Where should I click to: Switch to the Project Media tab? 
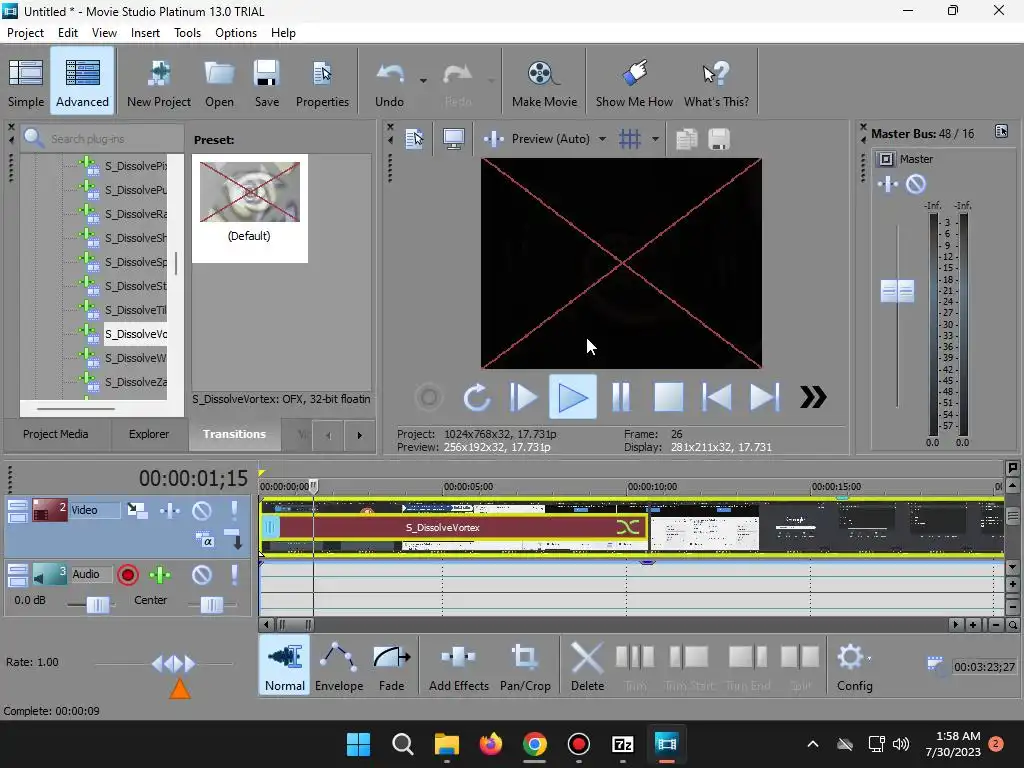pos(56,434)
